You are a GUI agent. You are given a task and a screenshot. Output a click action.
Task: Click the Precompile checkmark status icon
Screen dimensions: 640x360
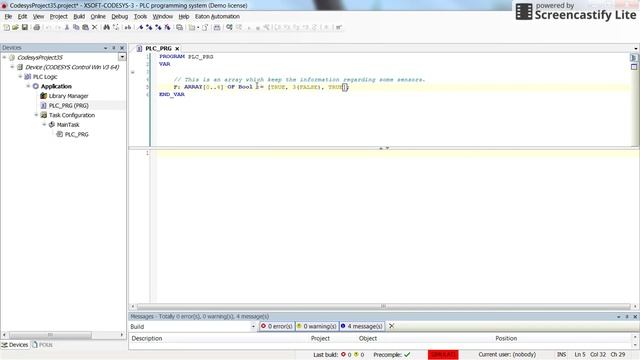point(407,355)
